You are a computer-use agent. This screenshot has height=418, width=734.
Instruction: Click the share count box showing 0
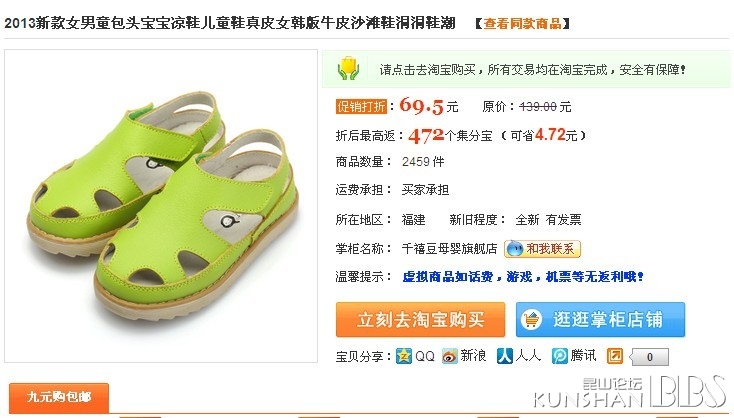click(649, 357)
